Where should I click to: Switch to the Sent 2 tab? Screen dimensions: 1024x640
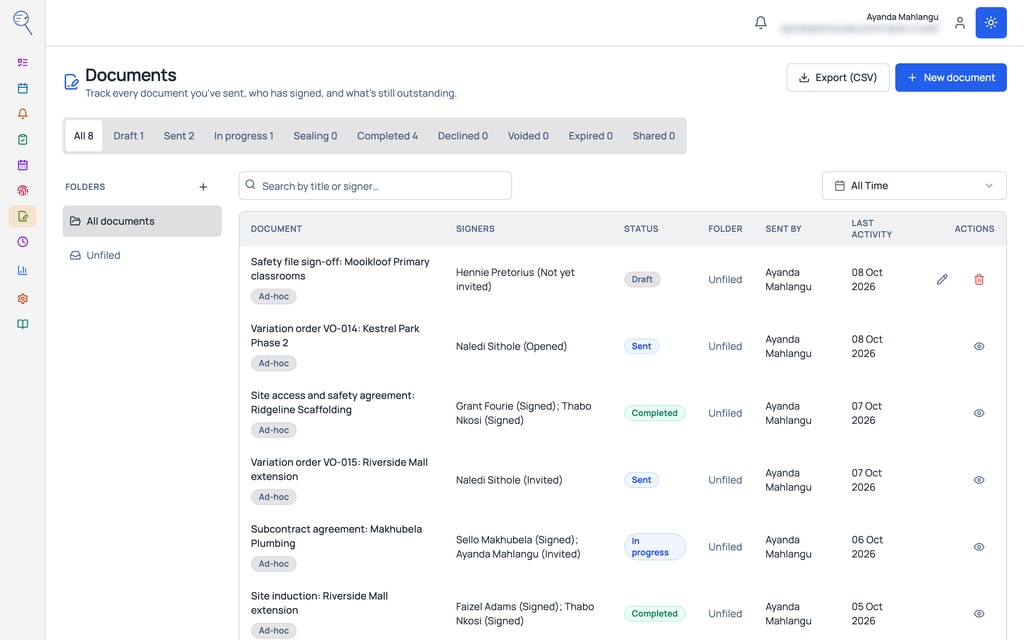pyautogui.click(x=179, y=136)
